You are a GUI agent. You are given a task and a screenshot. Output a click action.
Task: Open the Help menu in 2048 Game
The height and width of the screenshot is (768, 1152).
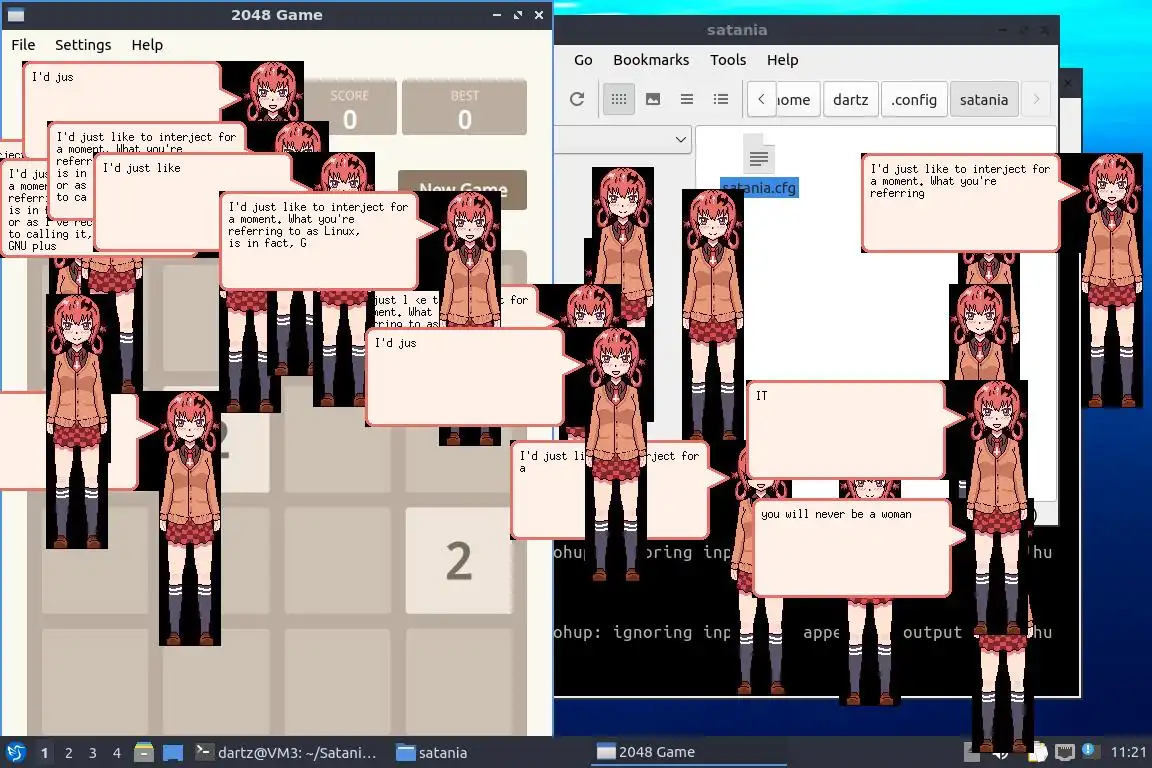[x=147, y=45]
